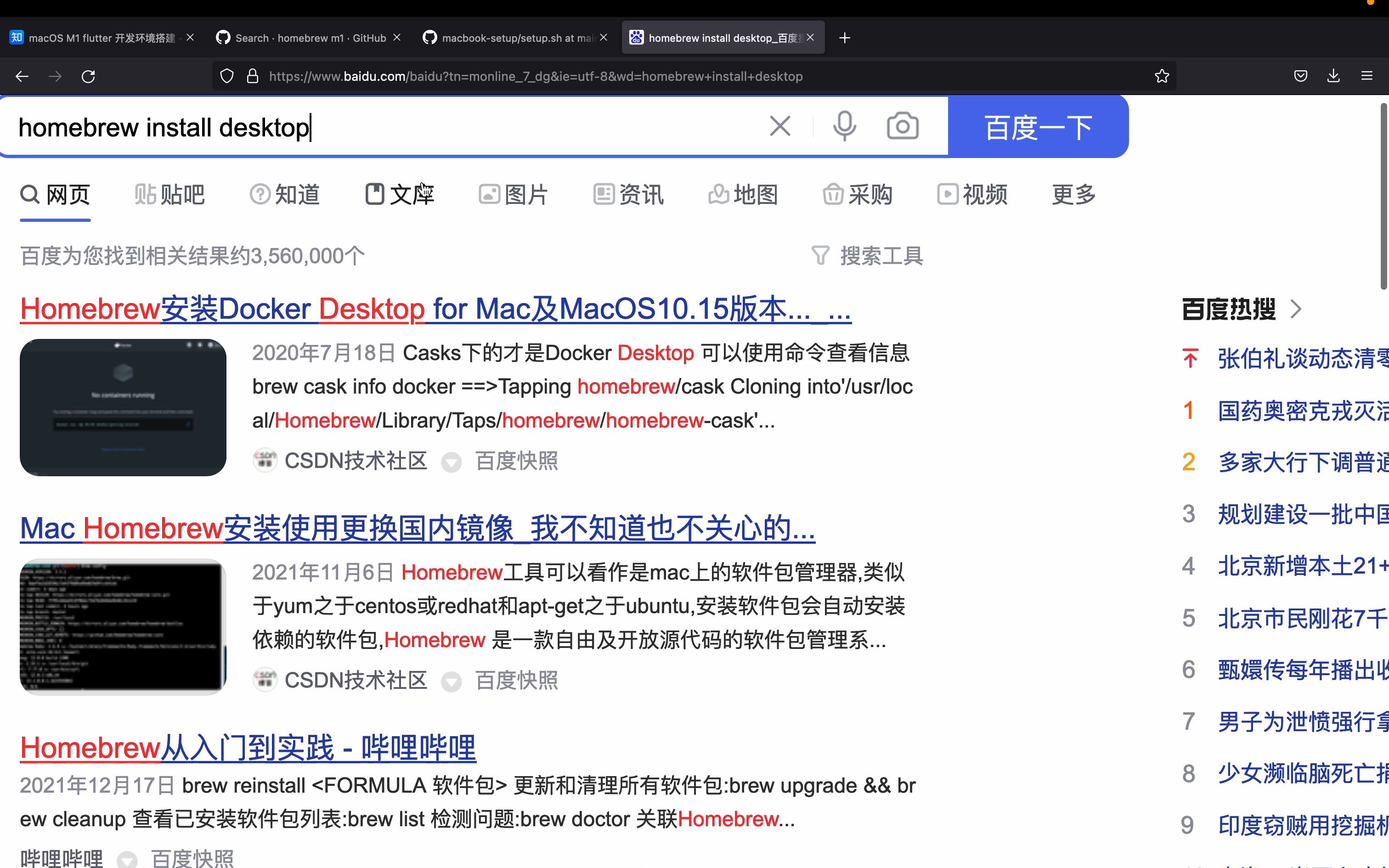Reload the current page
Image resolution: width=1389 pixels, height=868 pixels.
[88, 76]
